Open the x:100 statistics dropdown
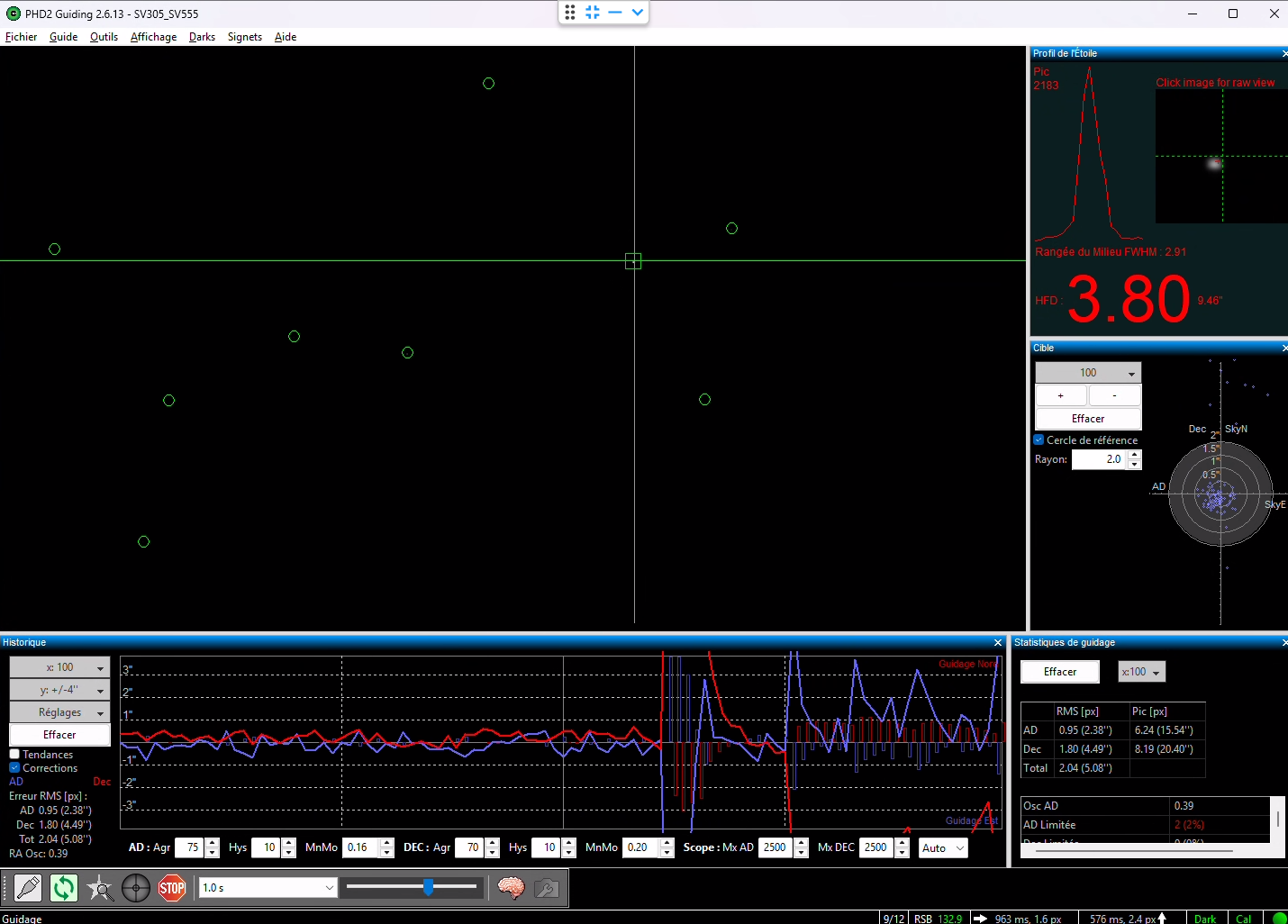Image resolution: width=1288 pixels, height=924 pixels. click(x=1142, y=672)
